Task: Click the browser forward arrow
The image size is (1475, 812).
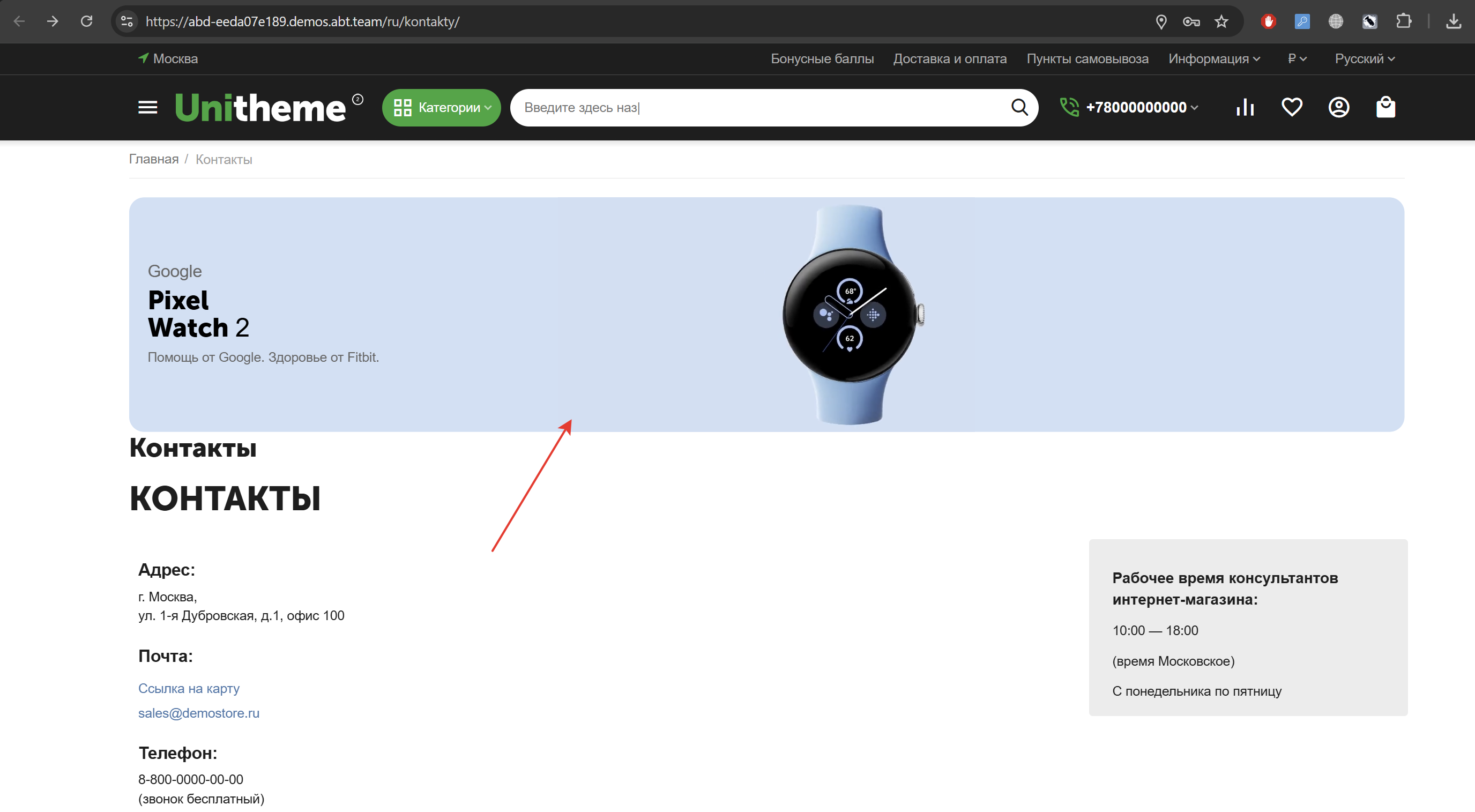Action: coord(53,21)
